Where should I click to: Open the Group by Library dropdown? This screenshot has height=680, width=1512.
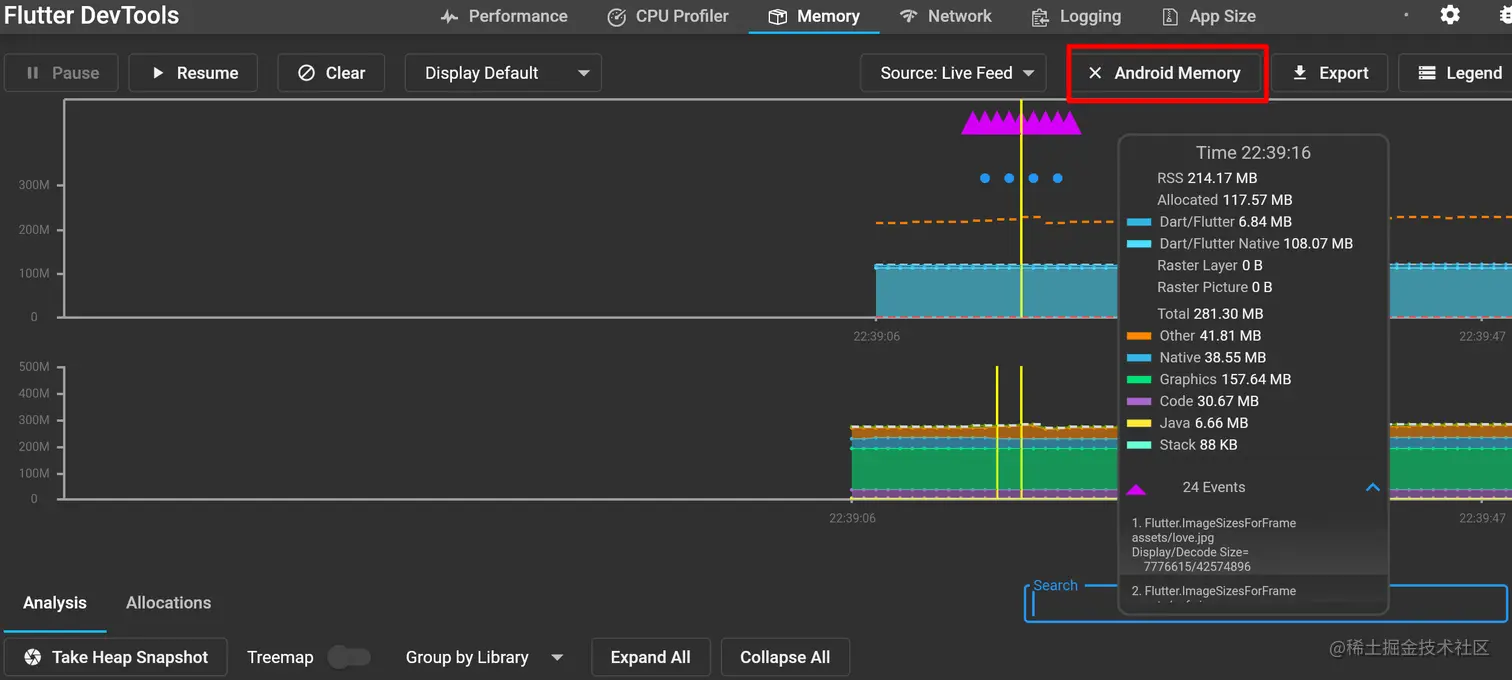[x=484, y=657]
